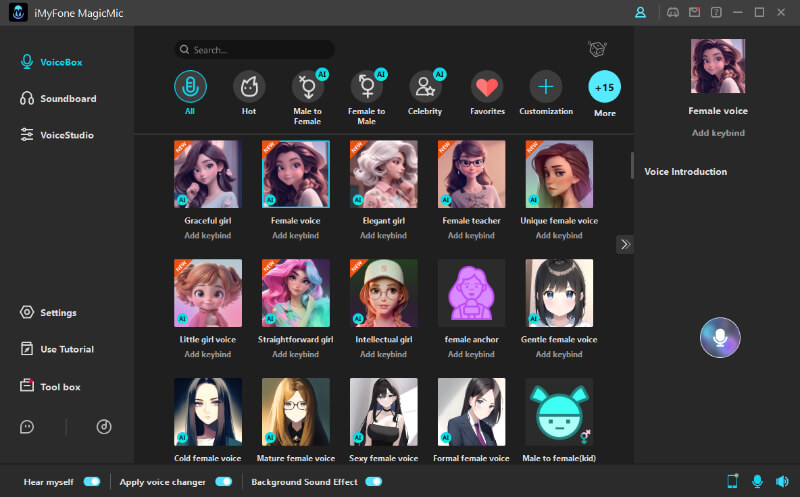Click the Voice Introduction heading

coord(685,171)
